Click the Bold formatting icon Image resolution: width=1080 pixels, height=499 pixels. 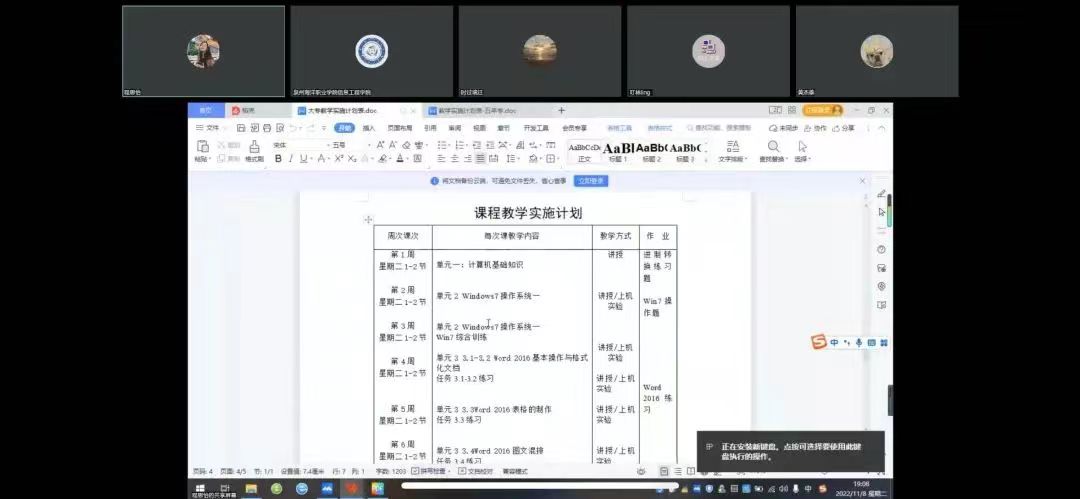[278, 159]
